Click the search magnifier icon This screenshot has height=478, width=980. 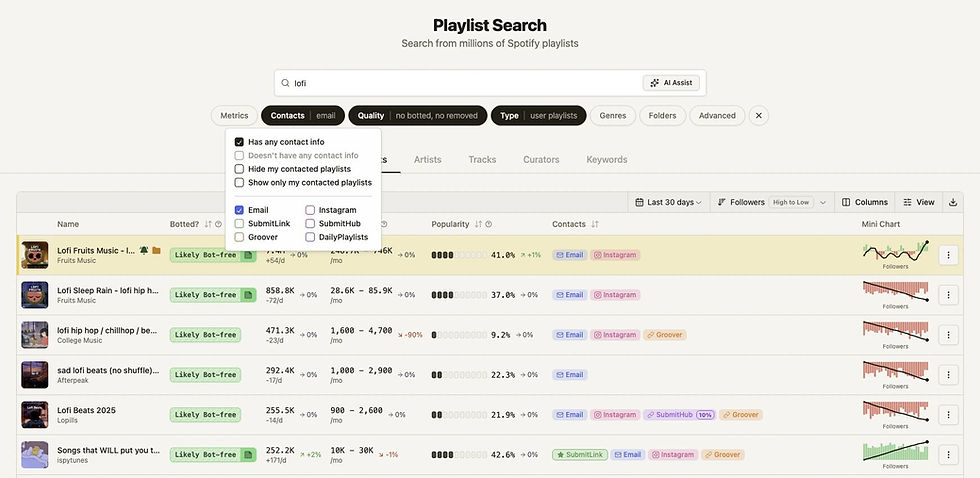click(x=285, y=83)
